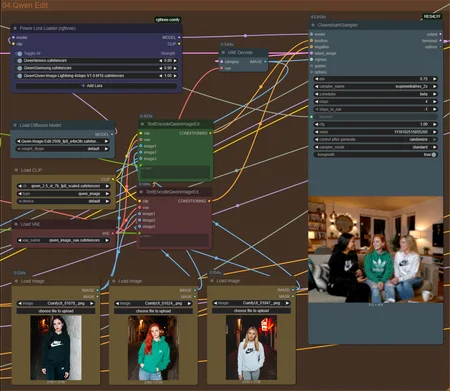The width and height of the screenshot is (450, 391).
Task: Click the 04.Qwen Edit group title
Action: click(x=25, y=5)
